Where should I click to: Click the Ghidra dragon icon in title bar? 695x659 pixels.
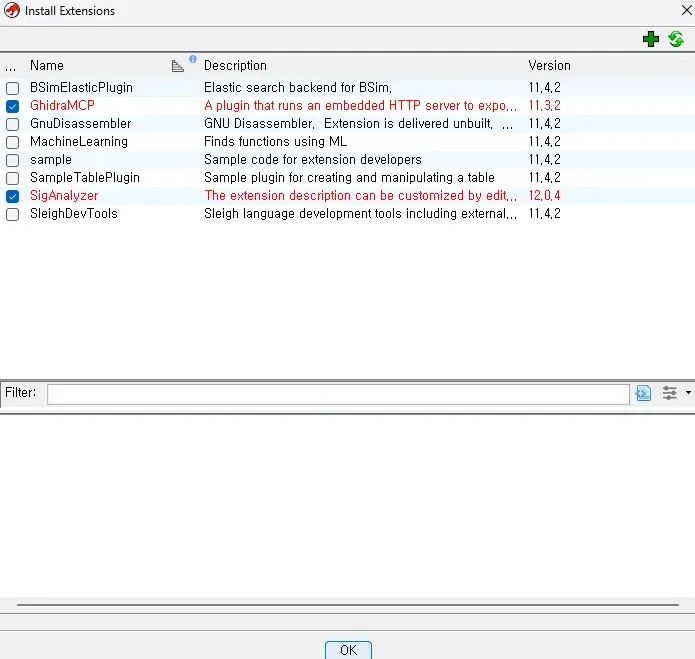11,11
